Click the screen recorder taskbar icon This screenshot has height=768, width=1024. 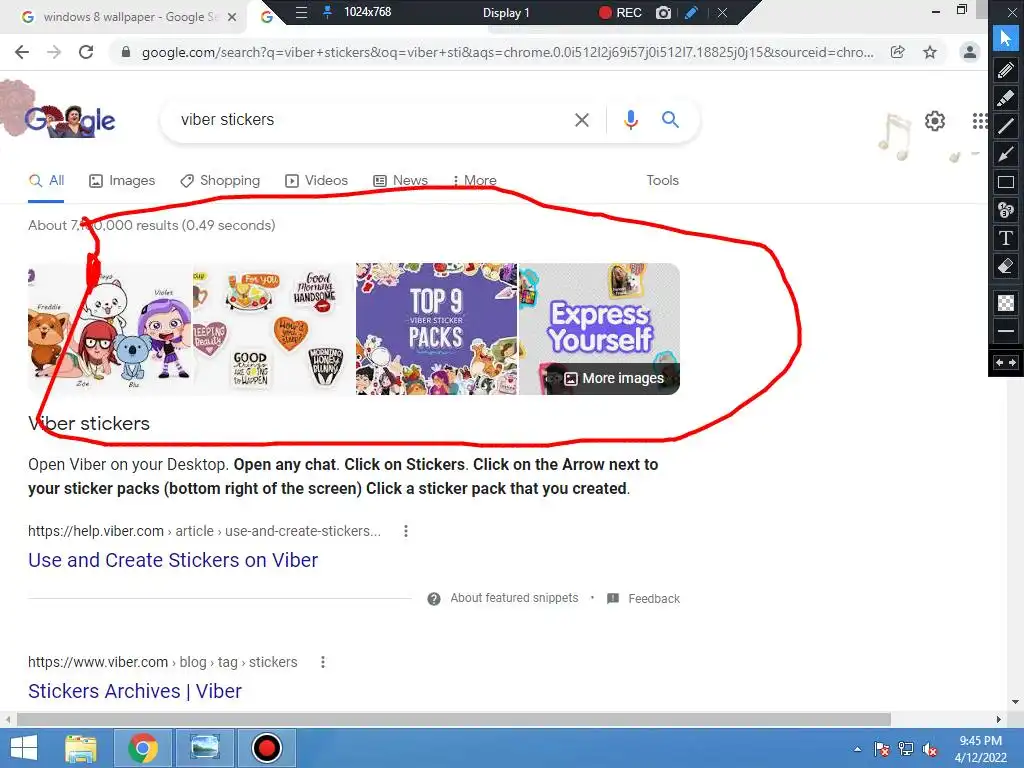[266, 748]
